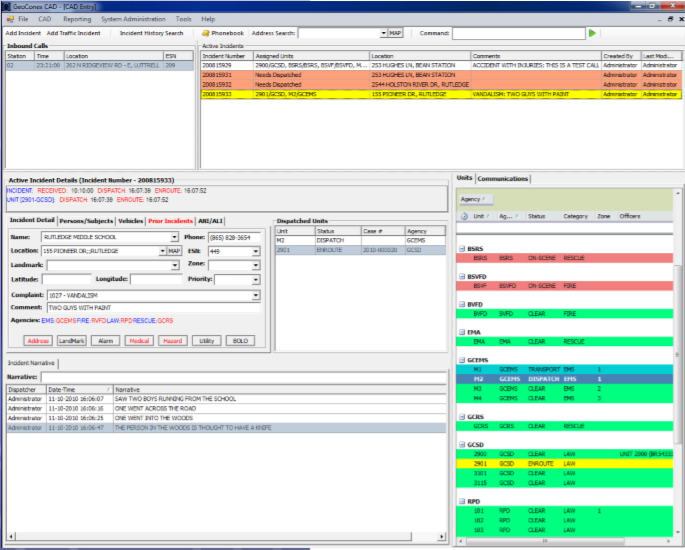This screenshot has width=685, height=550.
Task: Click the clock icon in Units header
Action: pyautogui.click(x=464, y=216)
